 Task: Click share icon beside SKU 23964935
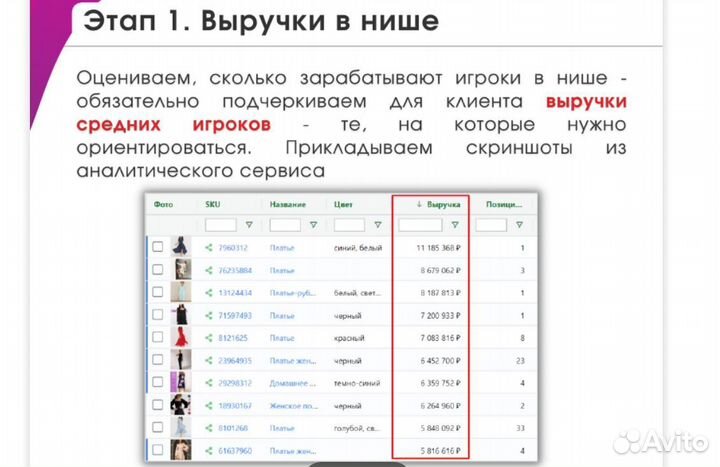point(208,360)
